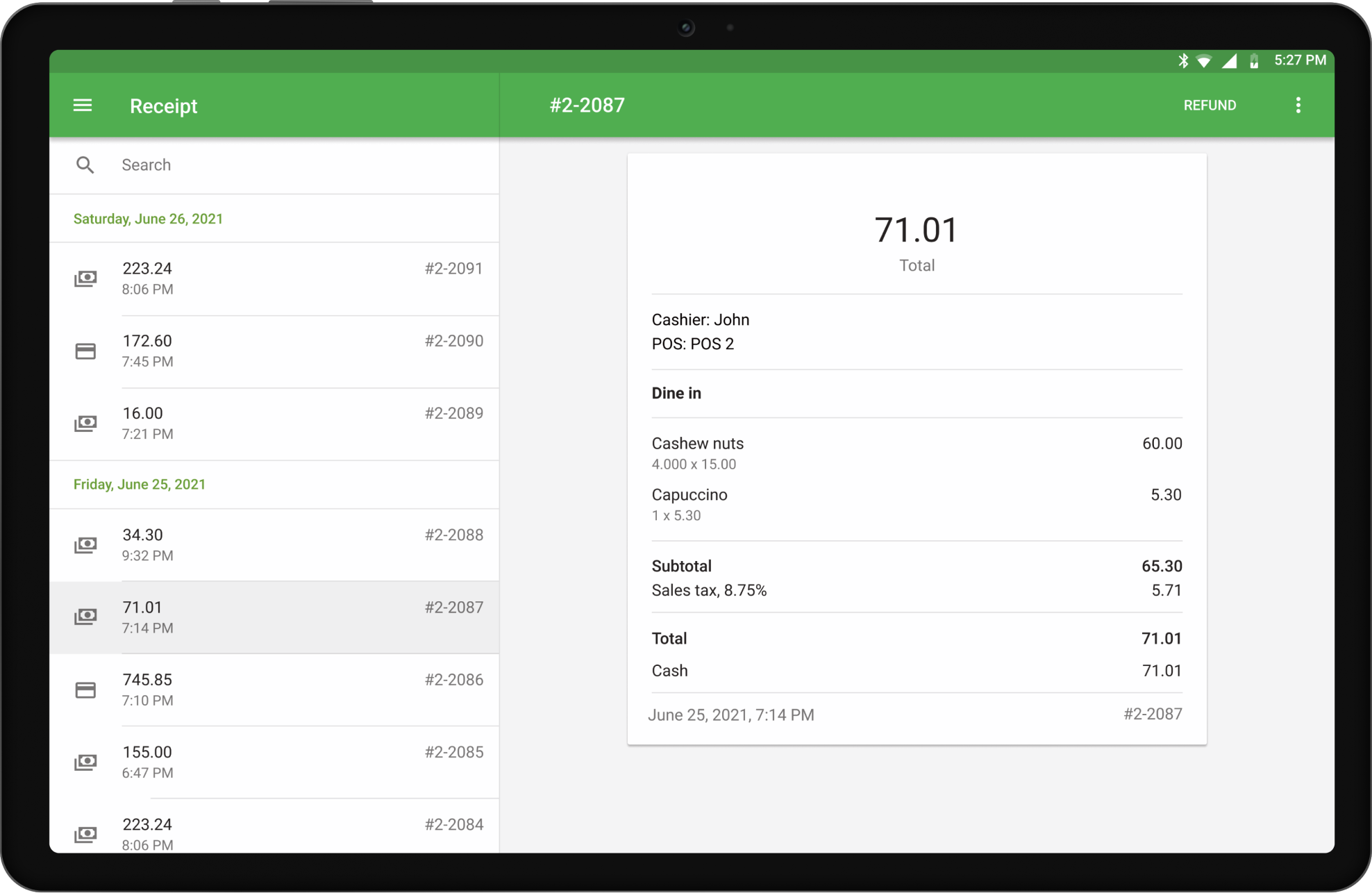Viewport: 1372px width, 893px height.
Task: Select the 223.24 receipt from 8:06 PM Saturday
Action: click(278, 278)
